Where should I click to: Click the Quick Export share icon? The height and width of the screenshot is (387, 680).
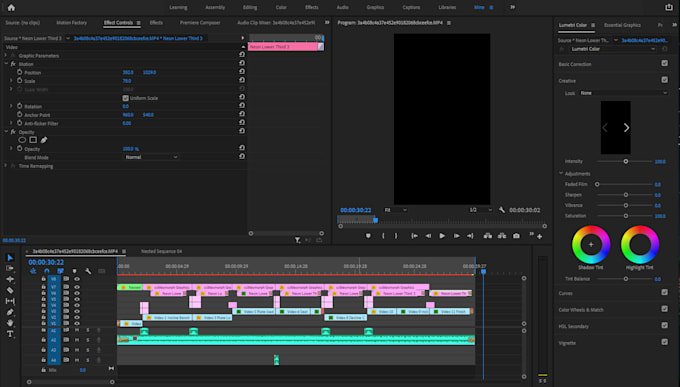click(x=669, y=7)
